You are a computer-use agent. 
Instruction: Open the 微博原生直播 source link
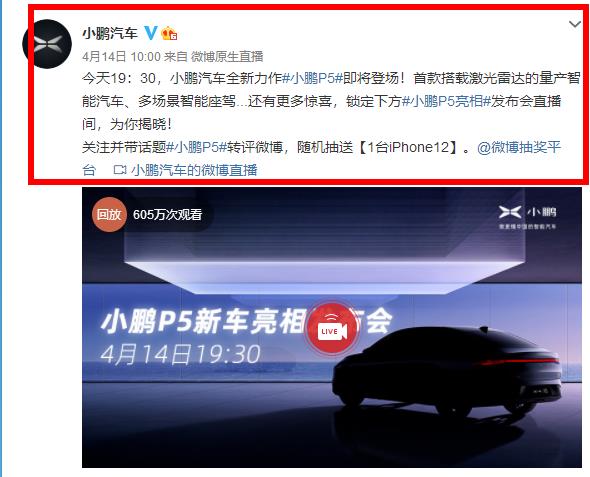point(227,57)
